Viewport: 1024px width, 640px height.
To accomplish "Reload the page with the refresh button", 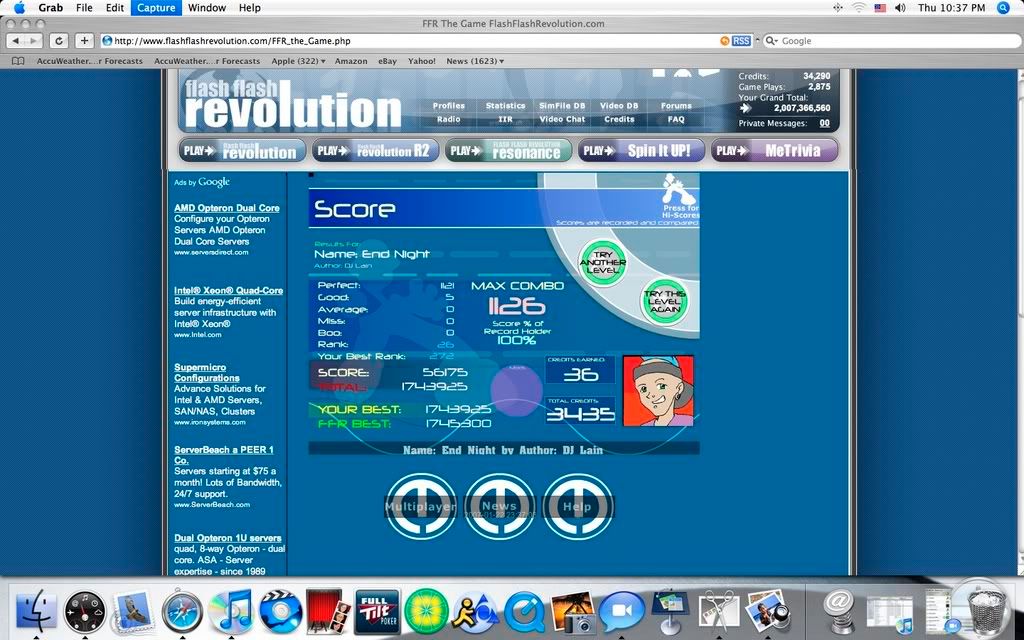I will click(59, 41).
